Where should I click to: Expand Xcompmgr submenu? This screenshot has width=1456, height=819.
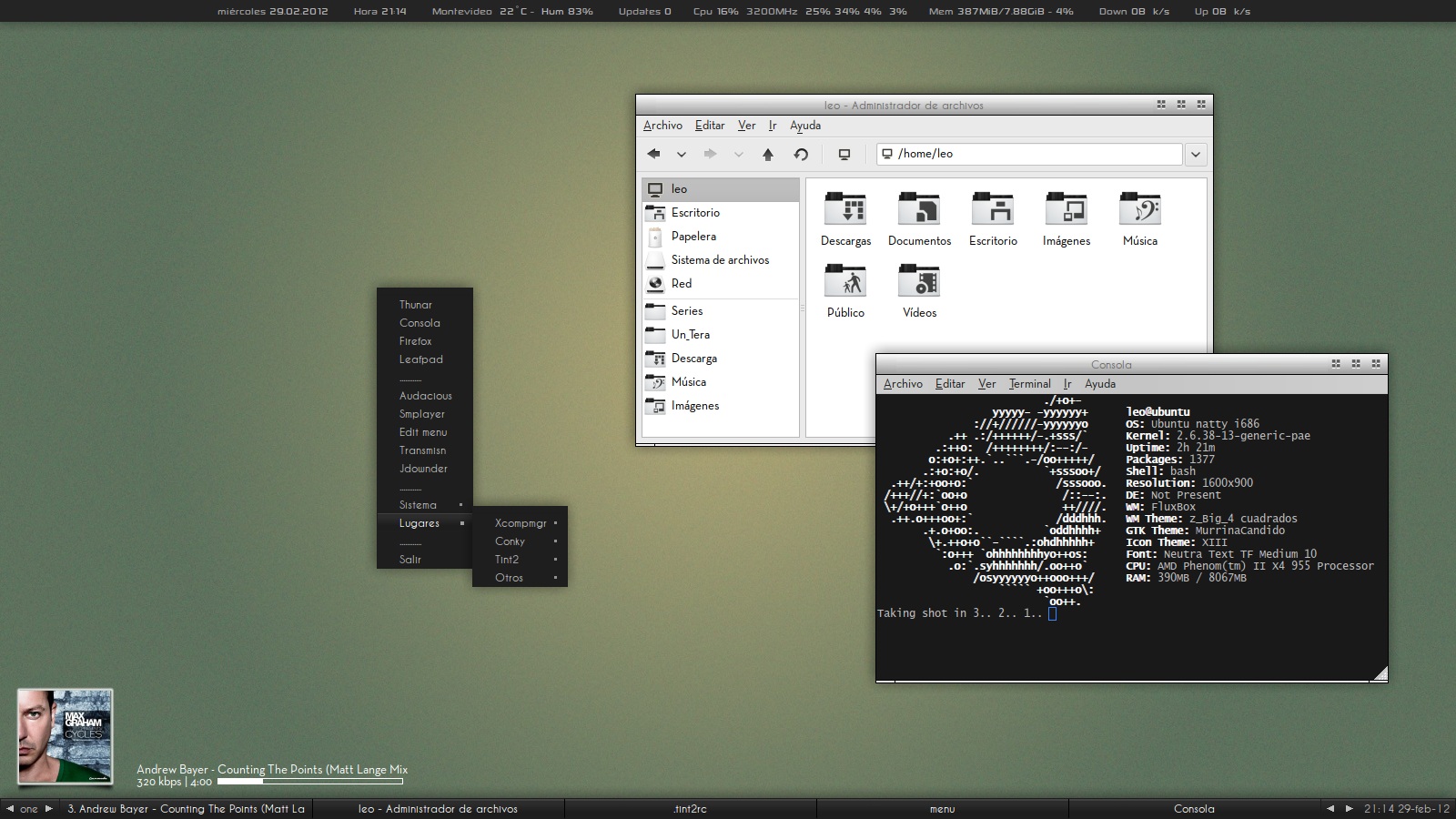click(520, 523)
